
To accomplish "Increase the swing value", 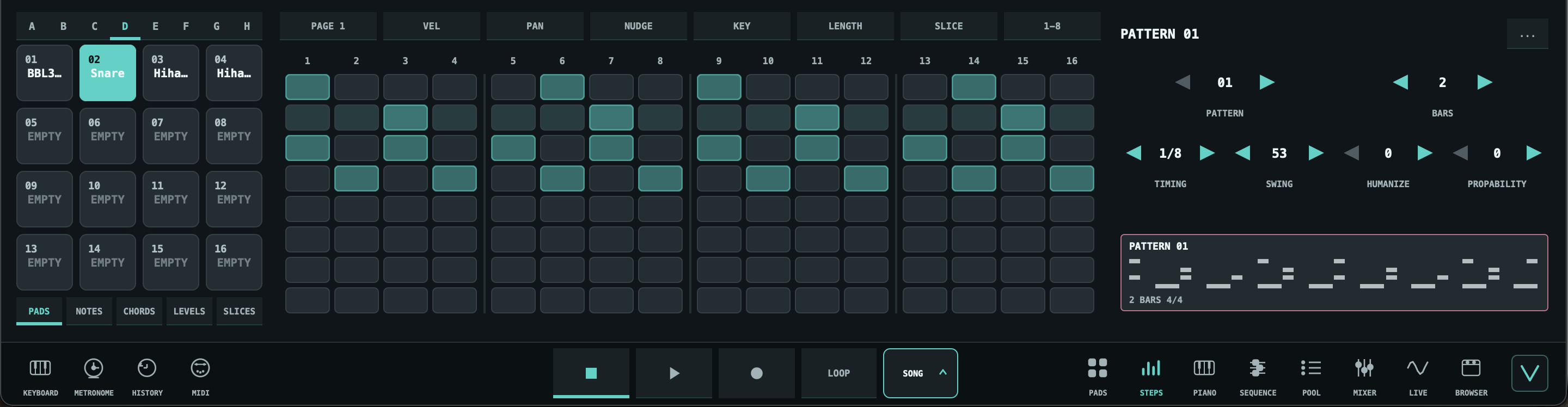I will pos(1316,153).
